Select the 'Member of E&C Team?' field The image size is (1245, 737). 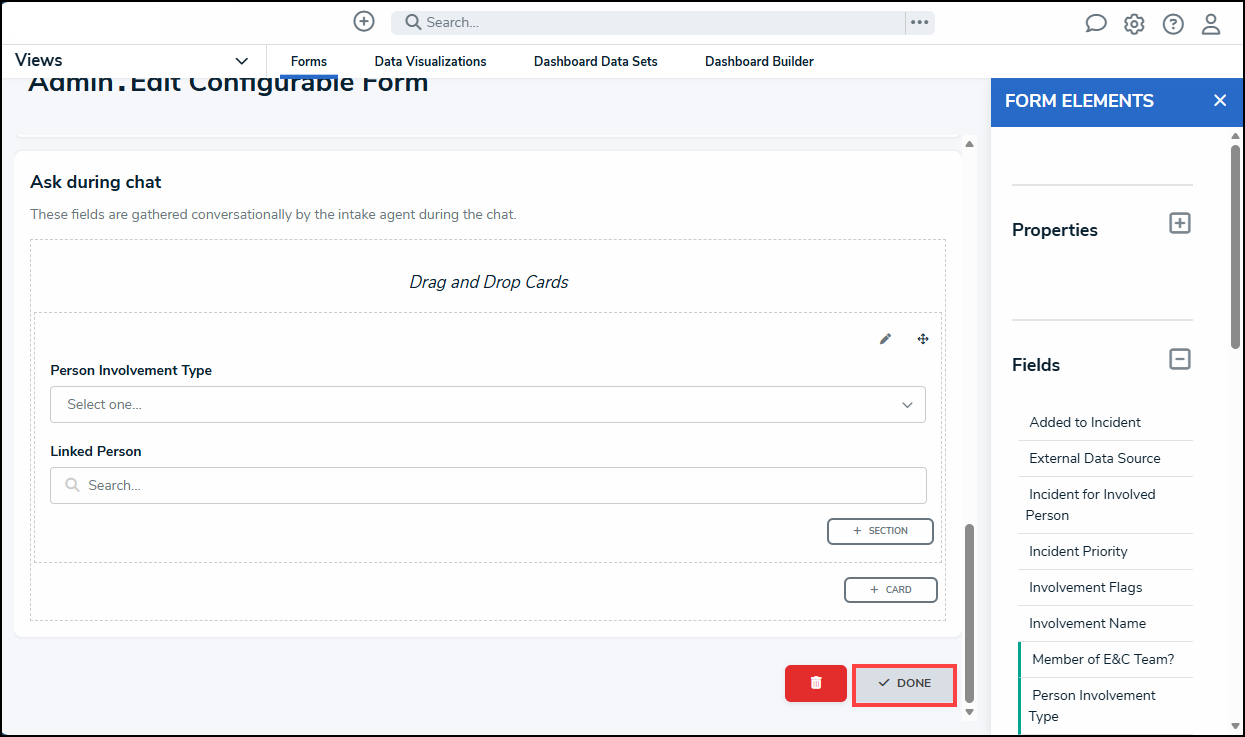(x=1105, y=659)
